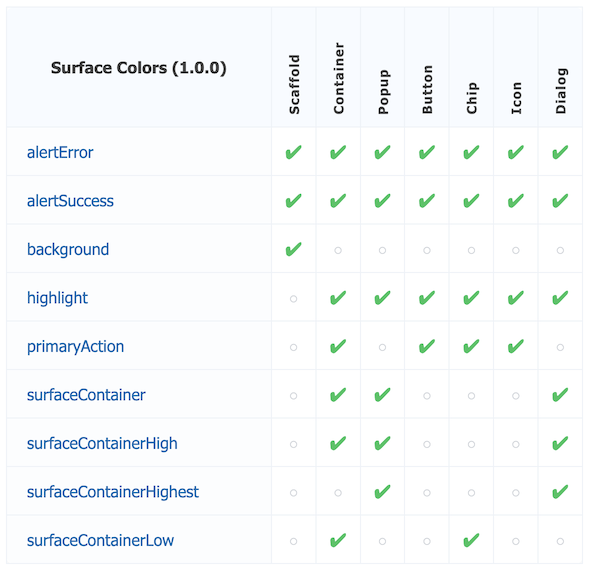This screenshot has width=589, height=570.
Task: Open the background color link
Action: (x=68, y=249)
